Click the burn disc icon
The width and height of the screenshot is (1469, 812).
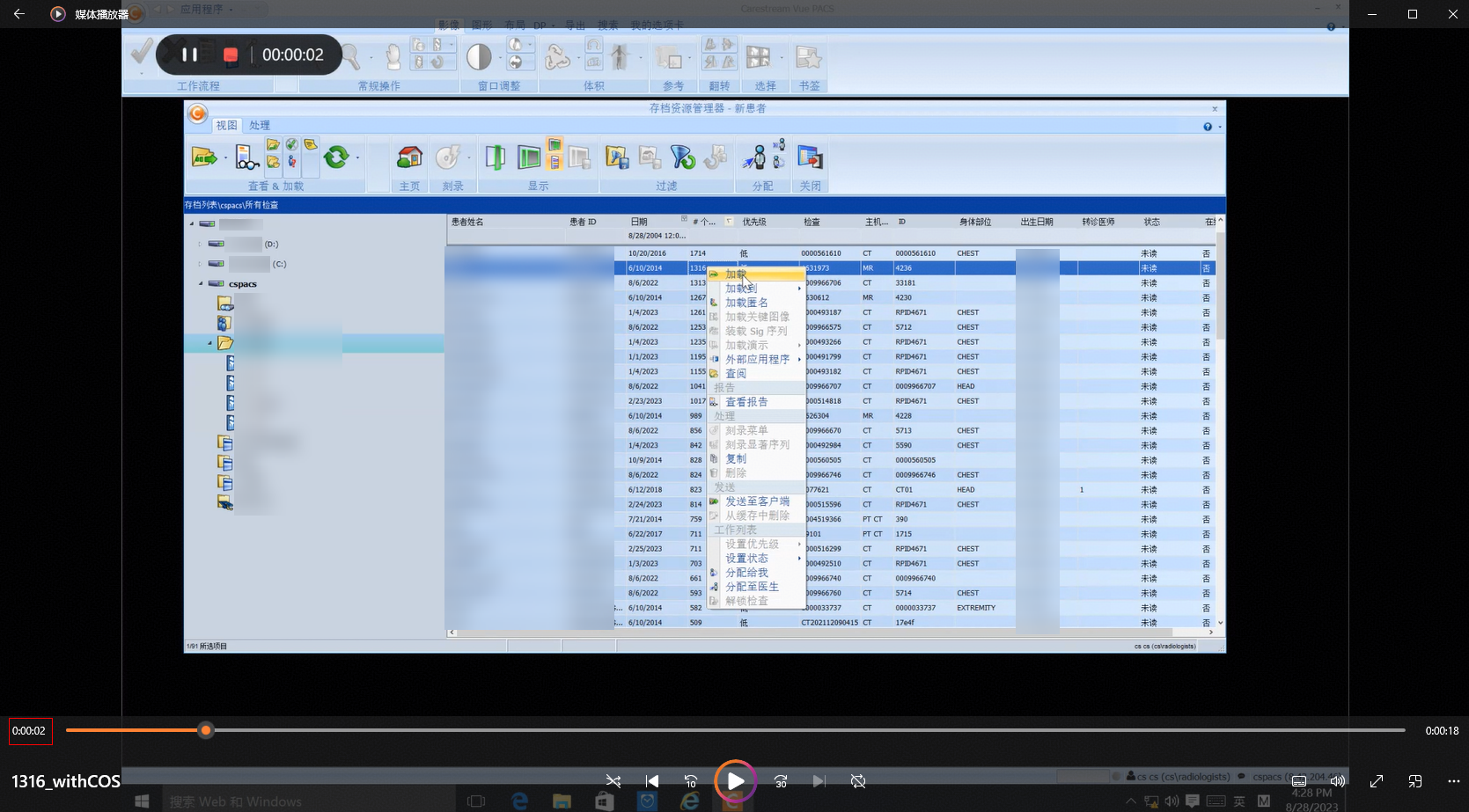pyautogui.click(x=448, y=157)
